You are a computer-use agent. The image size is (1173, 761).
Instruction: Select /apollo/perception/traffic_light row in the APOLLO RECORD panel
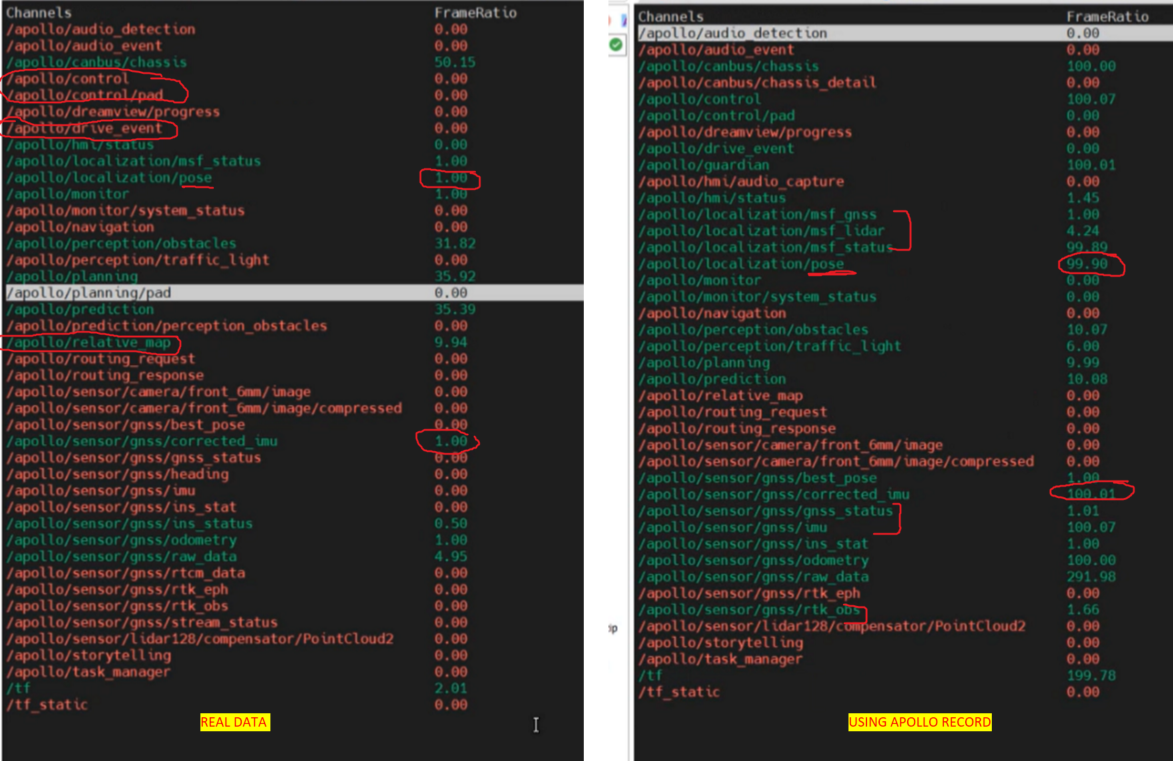click(x=769, y=346)
